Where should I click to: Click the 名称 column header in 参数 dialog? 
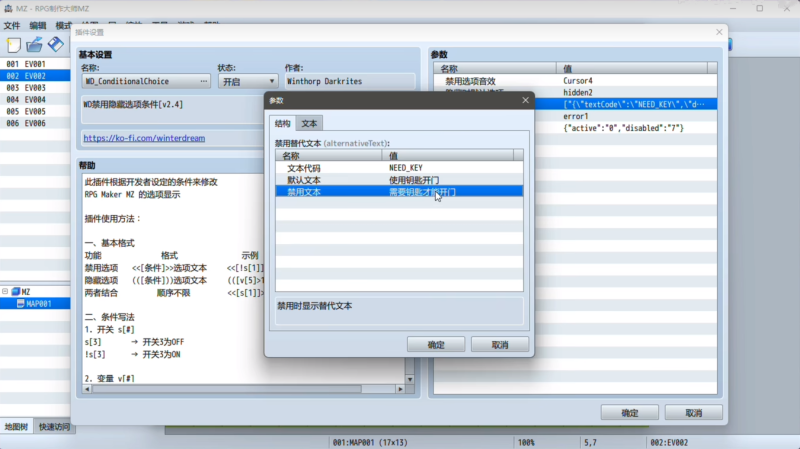click(x=329, y=156)
